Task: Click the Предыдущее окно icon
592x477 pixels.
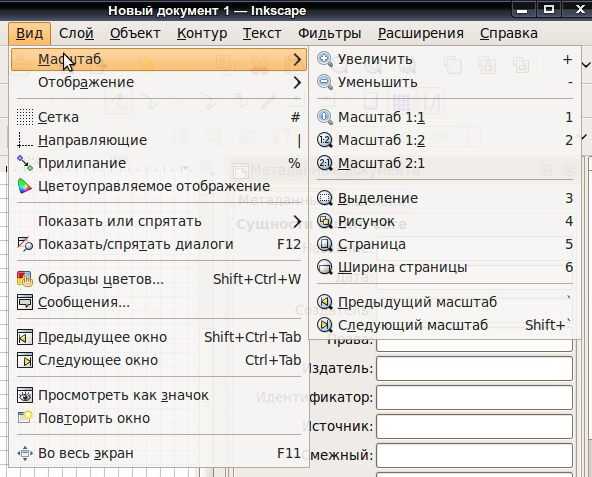Action: tap(25, 337)
